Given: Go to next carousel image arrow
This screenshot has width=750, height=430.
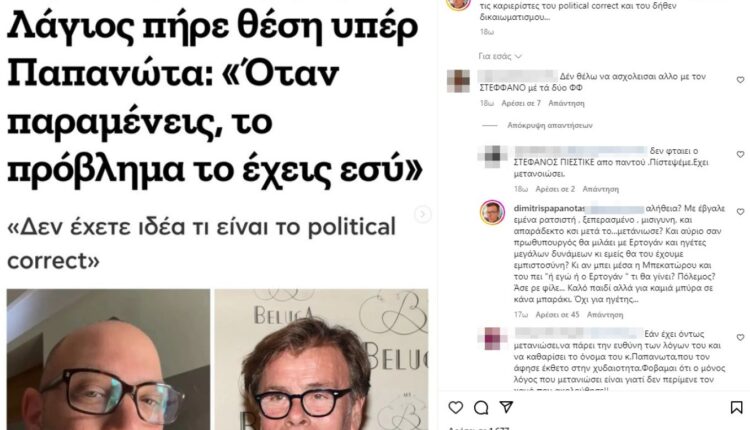Looking at the screenshot, I should coord(422,214).
